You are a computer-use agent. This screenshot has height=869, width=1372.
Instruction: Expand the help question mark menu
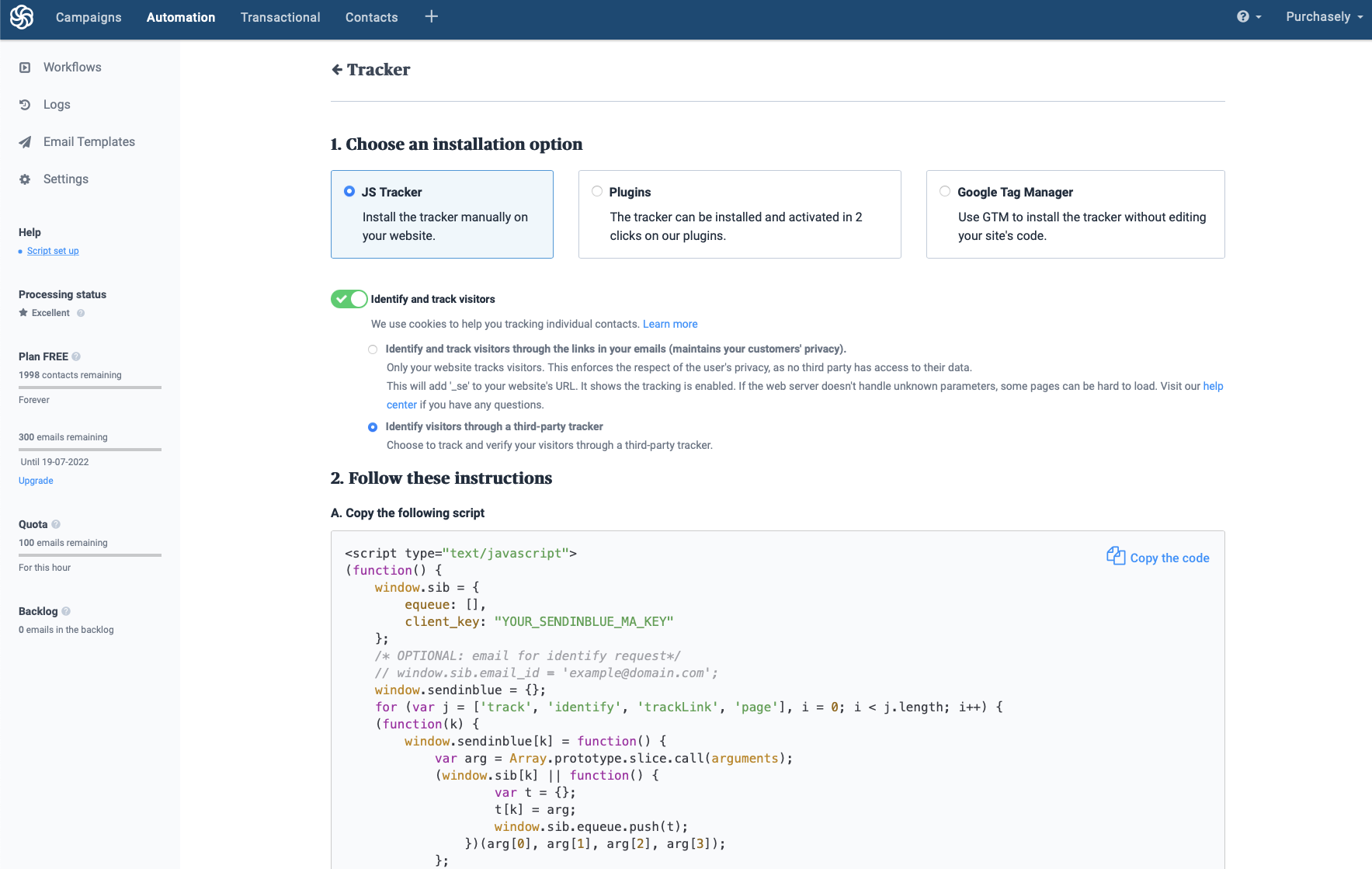click(1249, 17)
